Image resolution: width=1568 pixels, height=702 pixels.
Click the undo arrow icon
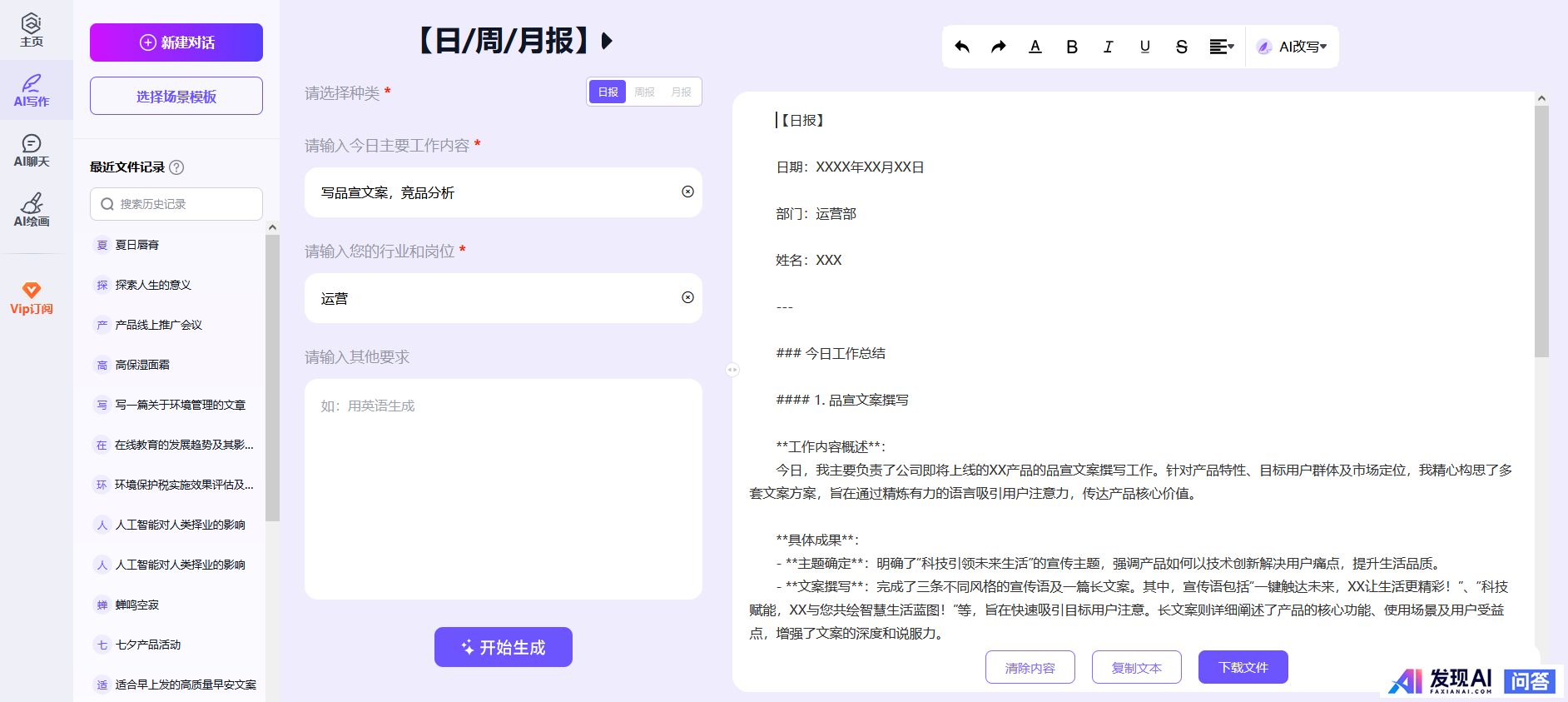(962, 47)
